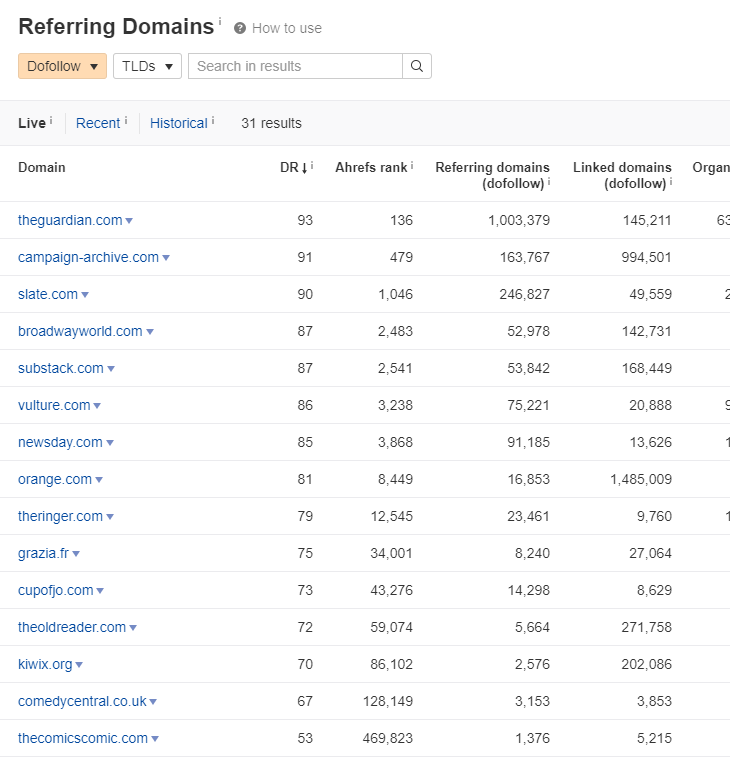Open kiwix.org domain link
Screen dimensions: 730x760
coord(45,664)
